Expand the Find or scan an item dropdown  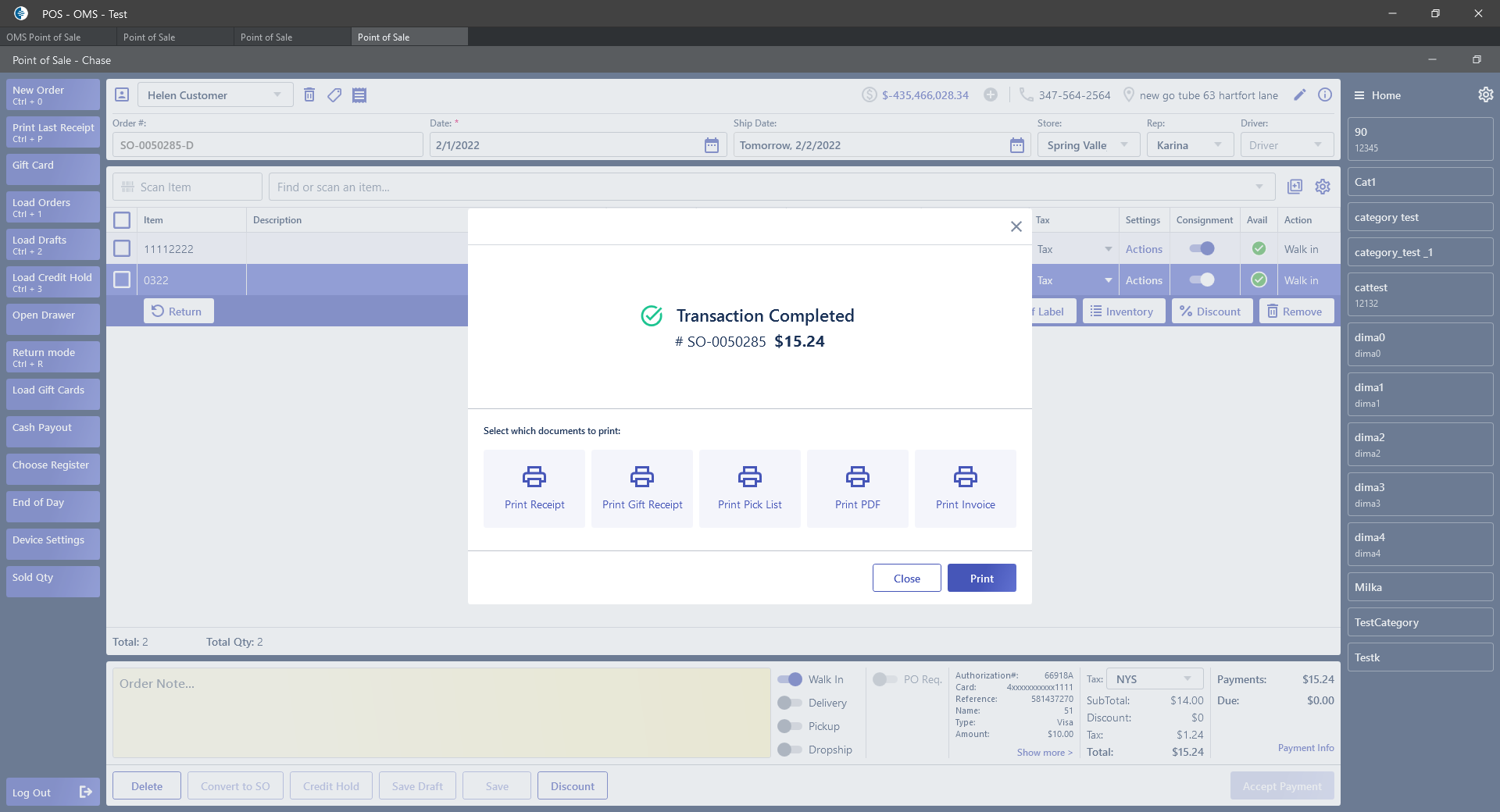point(1259,187)
